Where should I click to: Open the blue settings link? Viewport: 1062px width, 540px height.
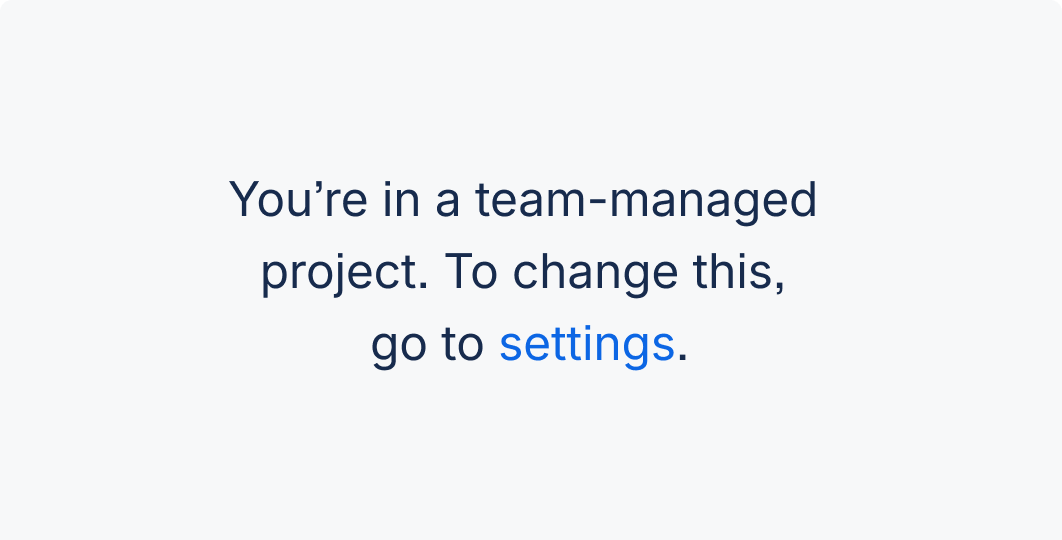pyautogui.click(x=587, y=345)
